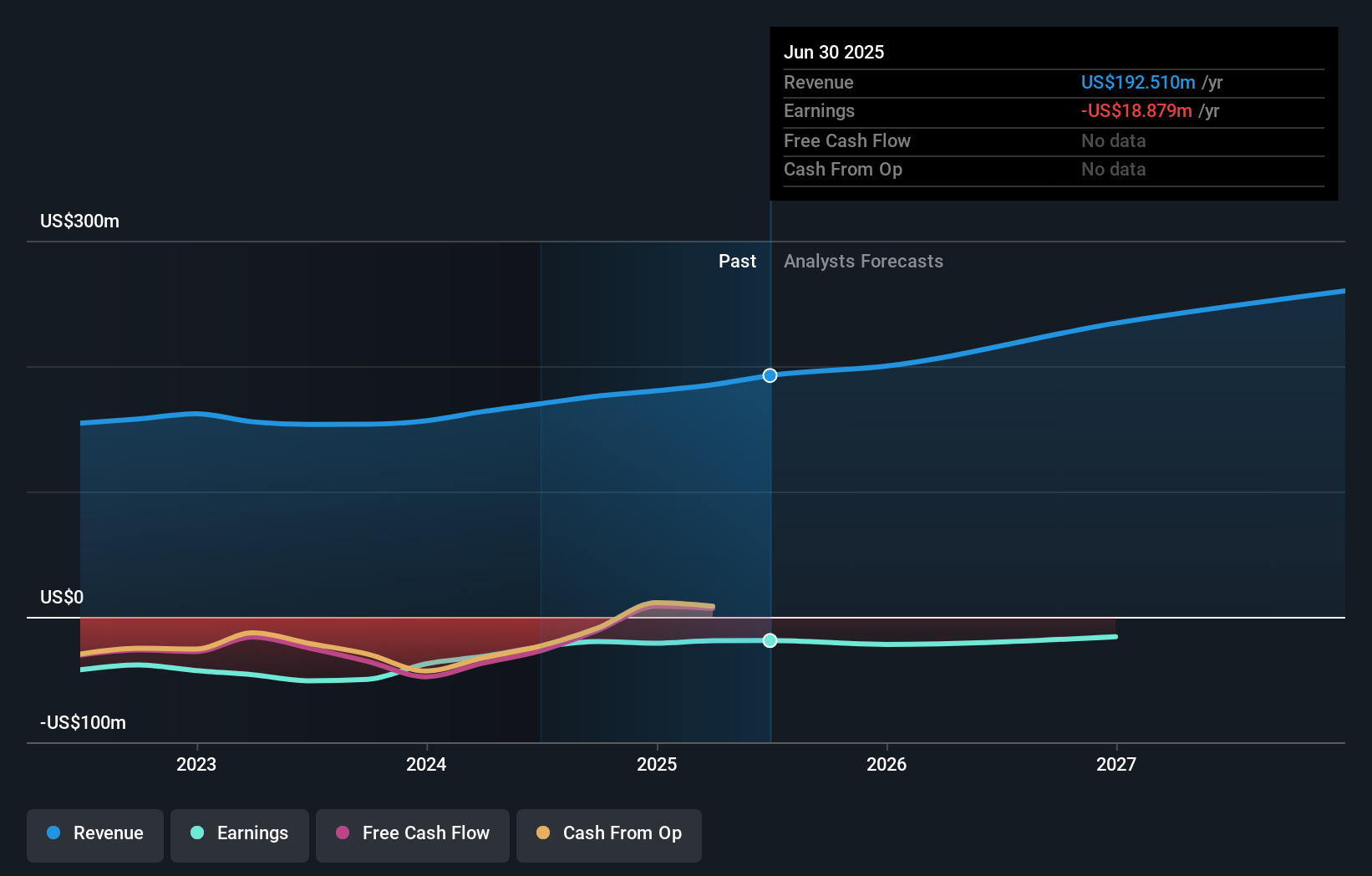The width and height of the screenshot is (1372, 876).
Task: Click the orange Cash From Op legend dot
Action: 544,833
